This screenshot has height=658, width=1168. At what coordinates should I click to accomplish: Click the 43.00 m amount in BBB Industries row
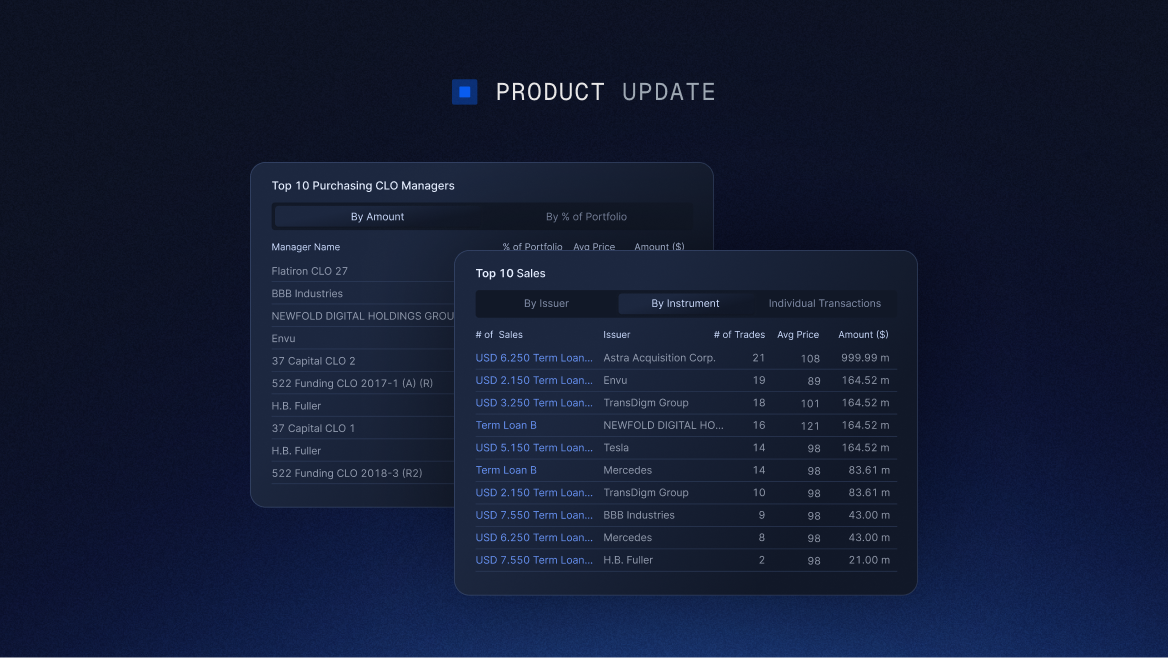869,515
